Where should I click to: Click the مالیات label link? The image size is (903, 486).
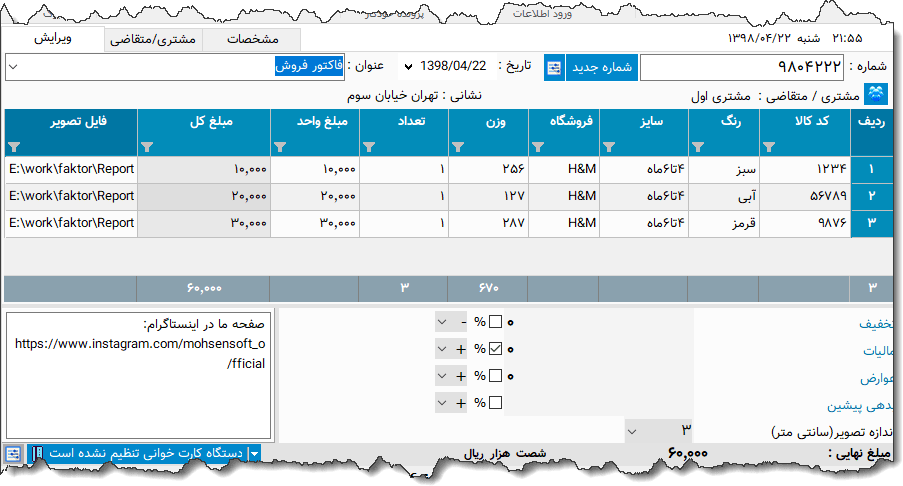[878, 351]
